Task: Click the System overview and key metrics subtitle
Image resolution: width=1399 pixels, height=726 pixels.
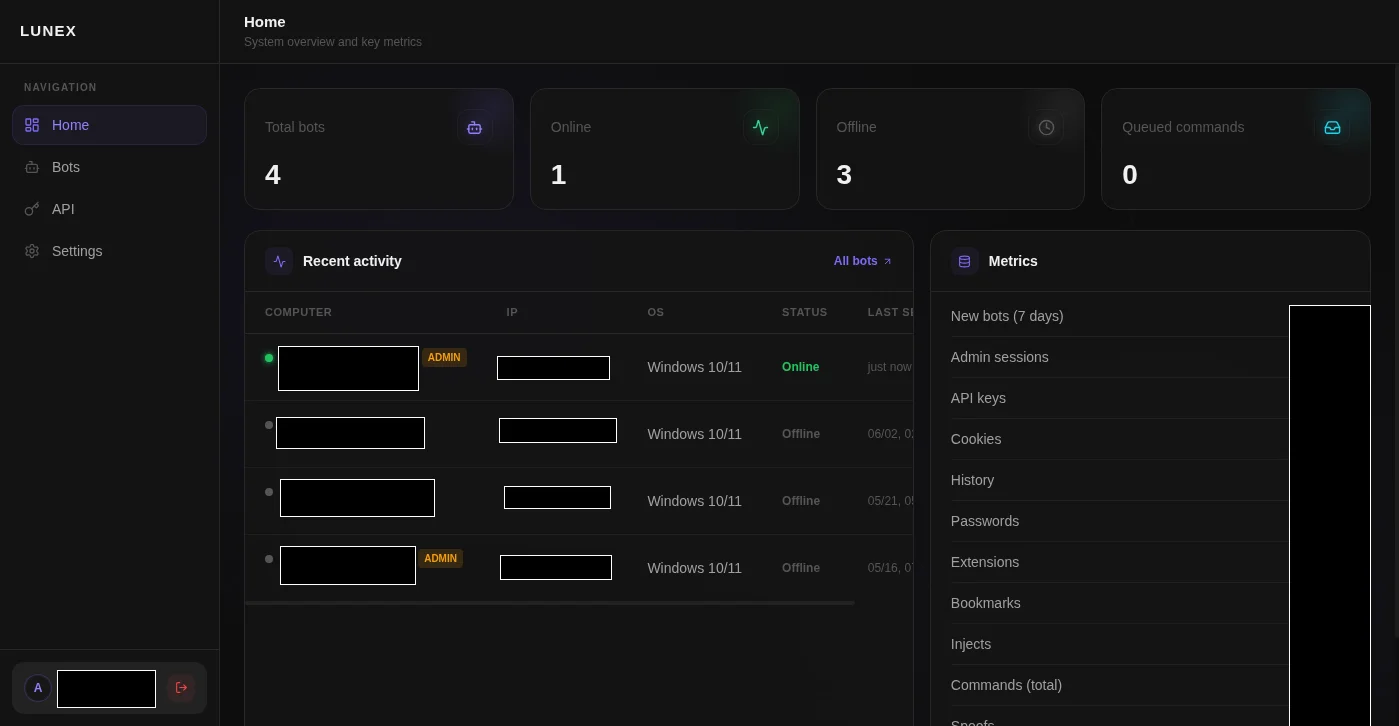Action: pos(333,42)
